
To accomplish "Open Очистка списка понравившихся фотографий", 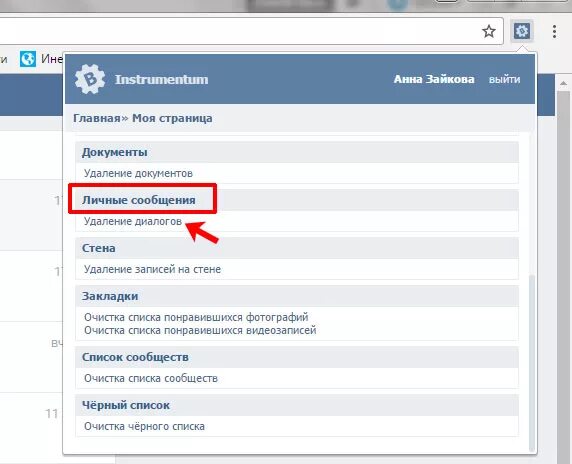I will (196, 317).
